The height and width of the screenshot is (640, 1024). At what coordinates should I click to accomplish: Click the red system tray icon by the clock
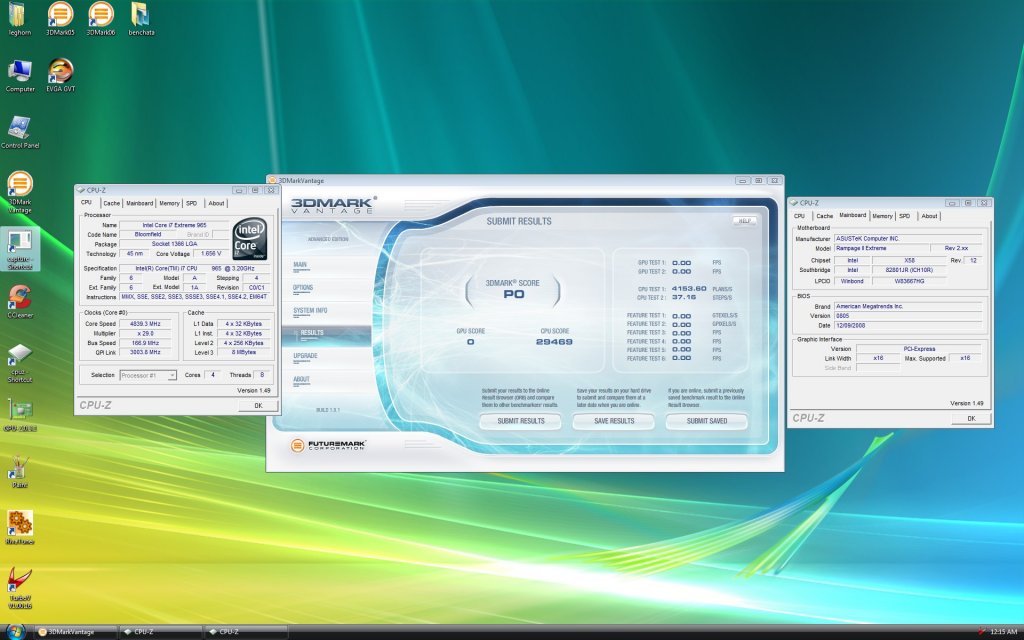pyautogui.click(x=982, y=632)
